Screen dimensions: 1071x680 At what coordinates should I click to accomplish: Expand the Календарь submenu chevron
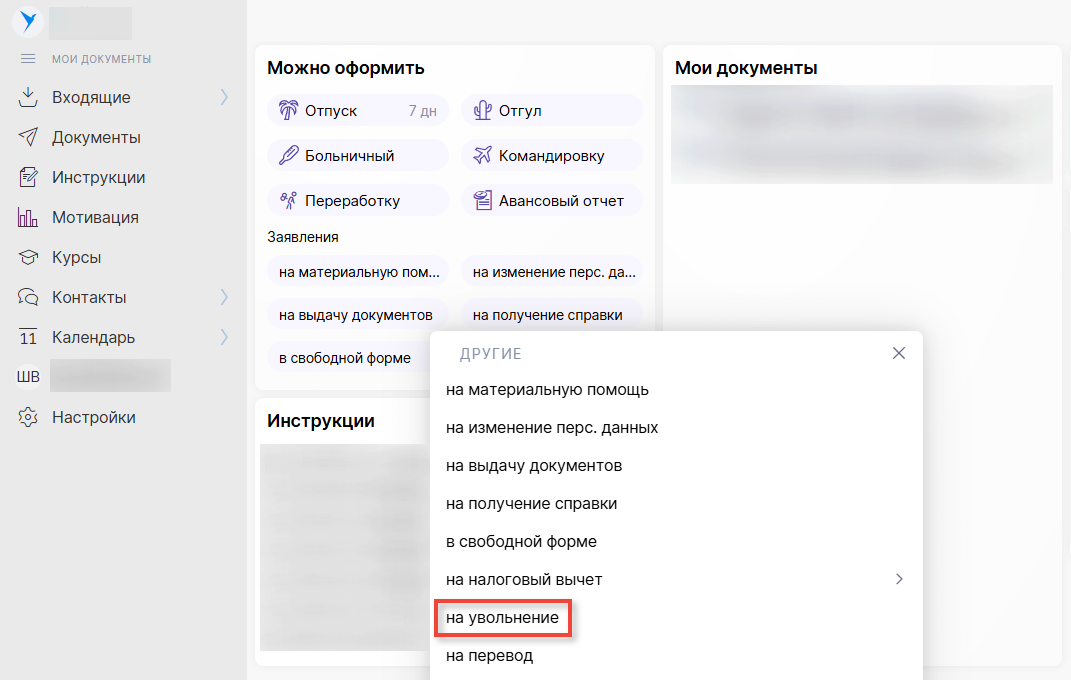224,337
